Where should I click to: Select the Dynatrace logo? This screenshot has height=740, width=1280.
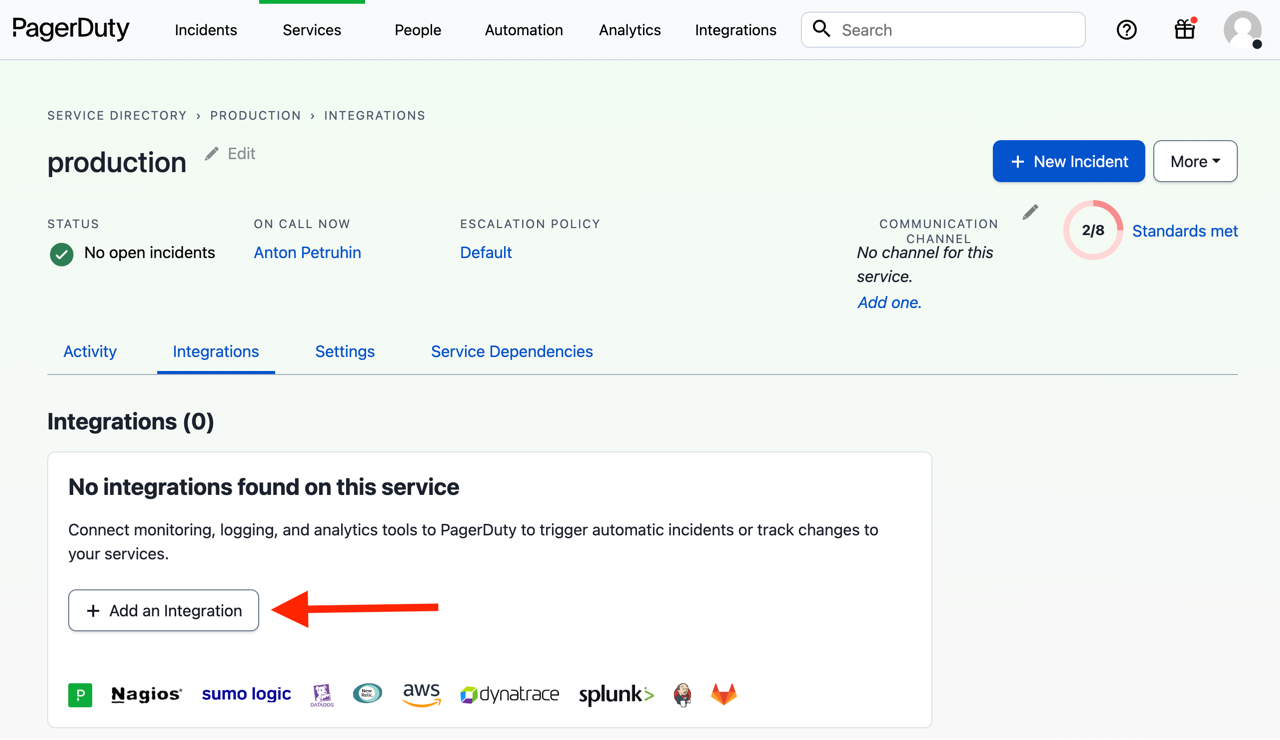(x=509, y=694)
